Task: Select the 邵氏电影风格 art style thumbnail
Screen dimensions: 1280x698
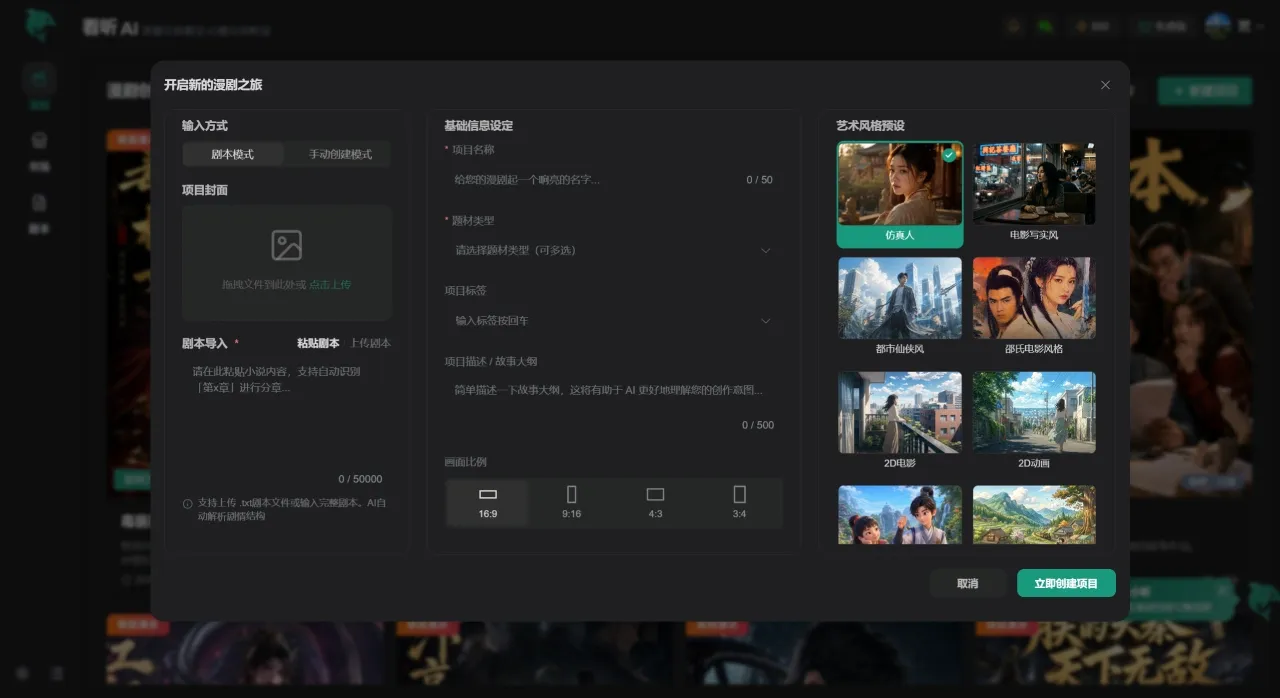Action: (x=1034, y=298)
